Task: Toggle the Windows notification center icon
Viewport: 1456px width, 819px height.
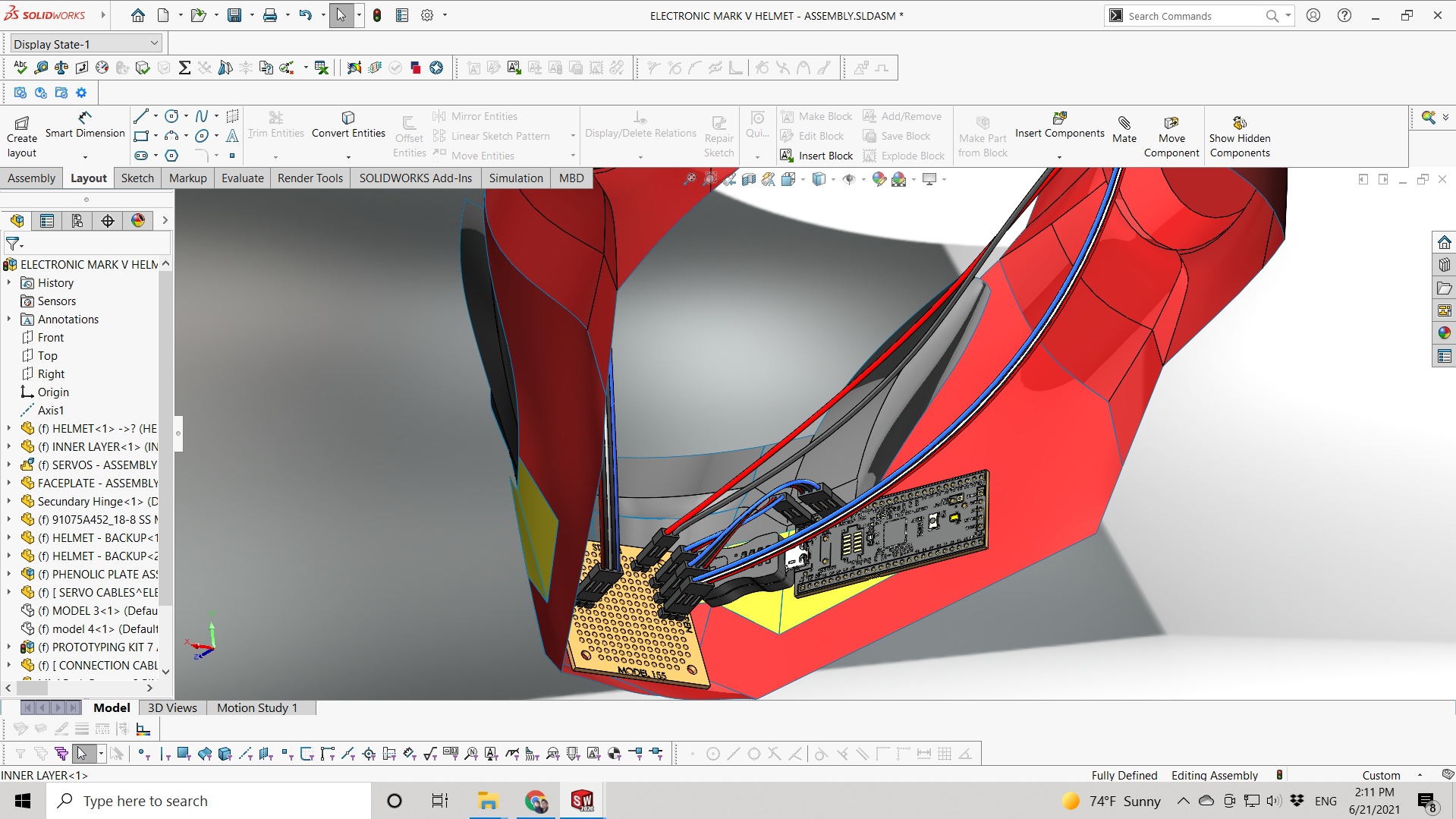Action: [1426, 801]
